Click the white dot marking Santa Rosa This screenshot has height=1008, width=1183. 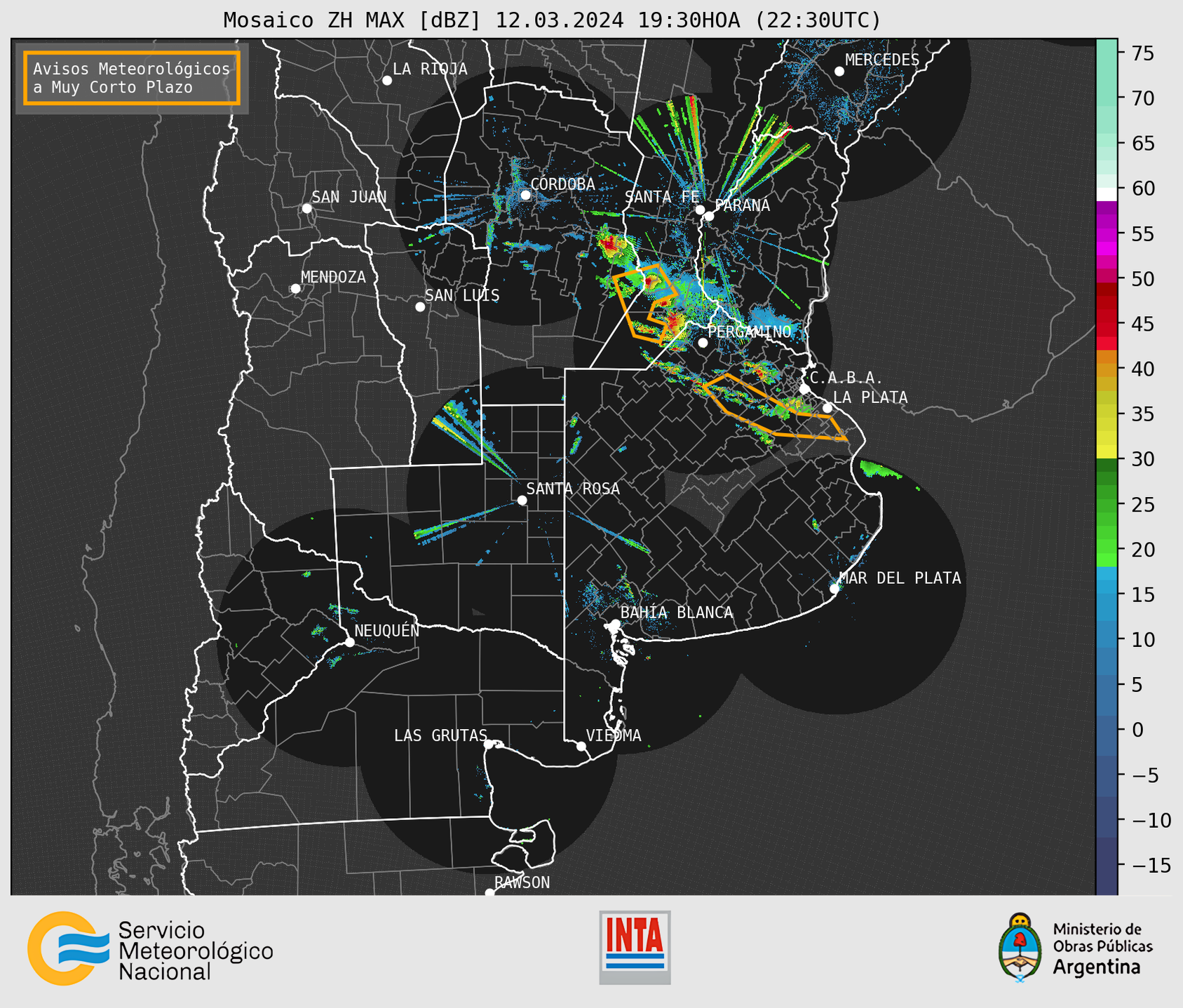click(522, 500)
